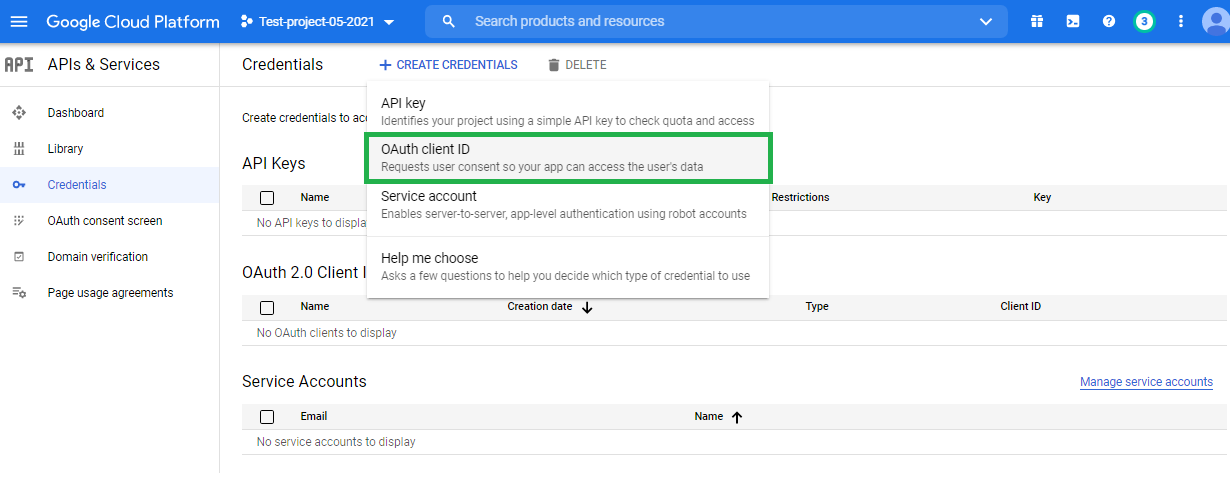Select OAuth client ID menu option
Image resolution: width=1230 pixels, height=478 pixels.
568,158
